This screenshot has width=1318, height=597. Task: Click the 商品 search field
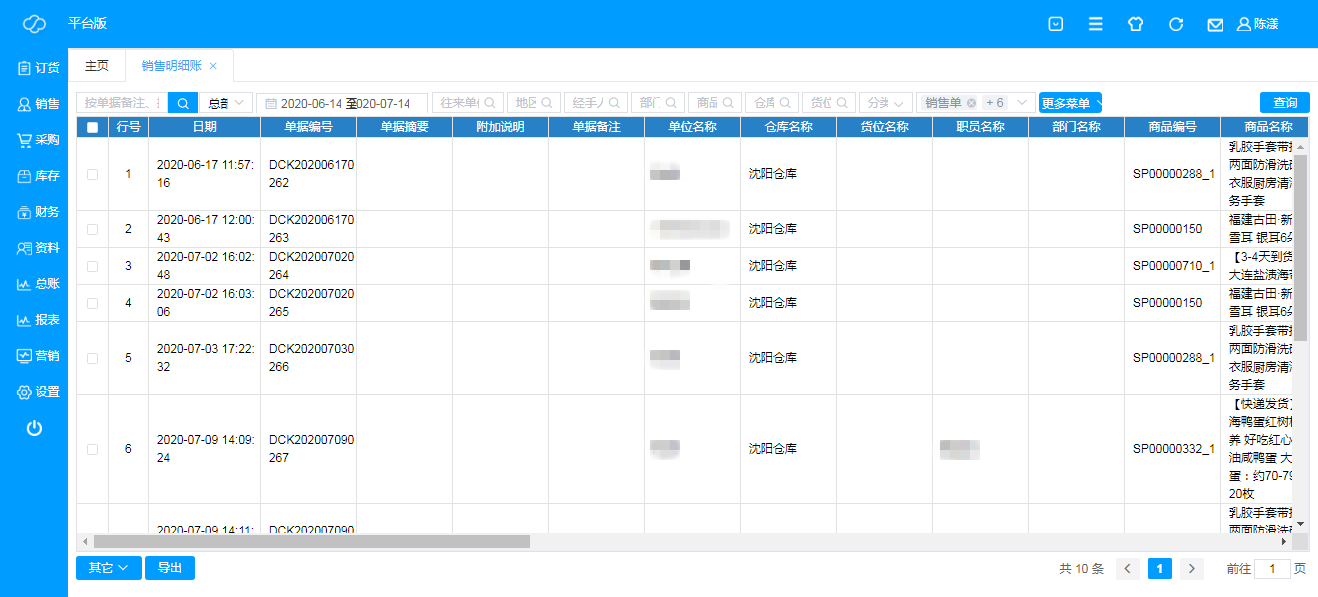click(x=715, y=103)
